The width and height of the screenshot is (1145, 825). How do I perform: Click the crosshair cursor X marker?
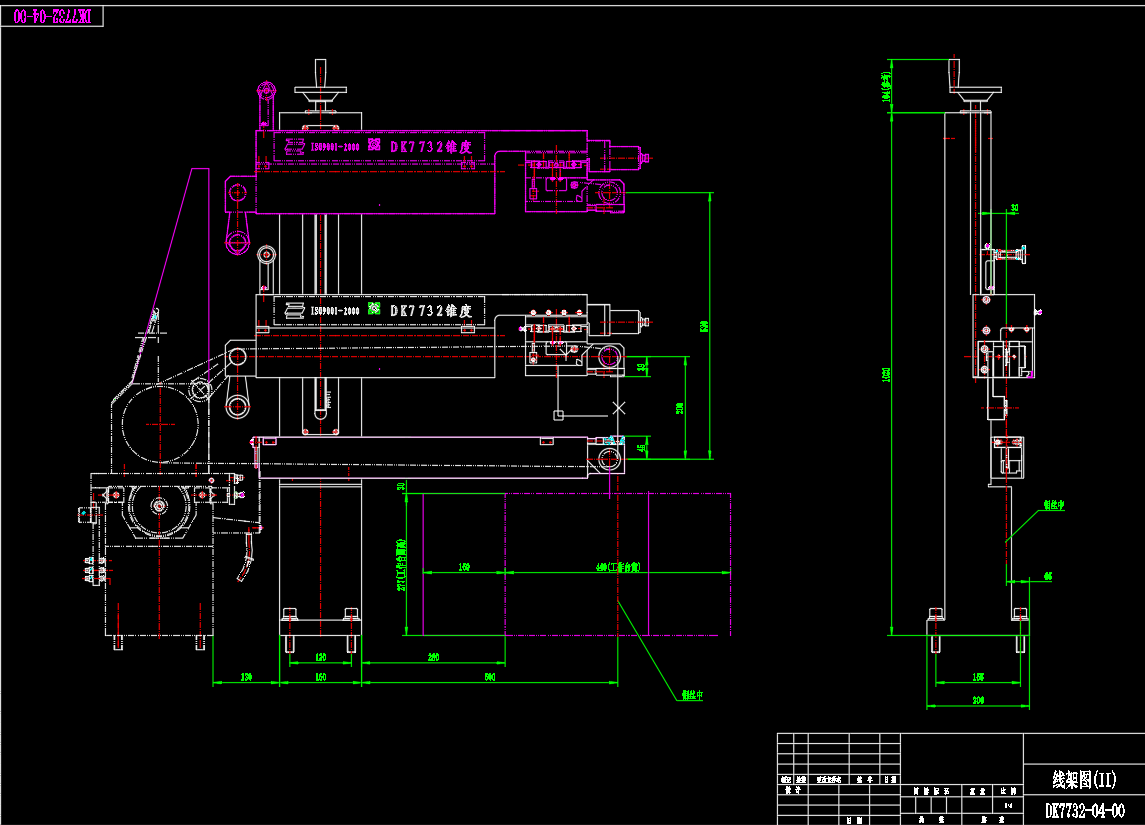[x=619, y=407]
